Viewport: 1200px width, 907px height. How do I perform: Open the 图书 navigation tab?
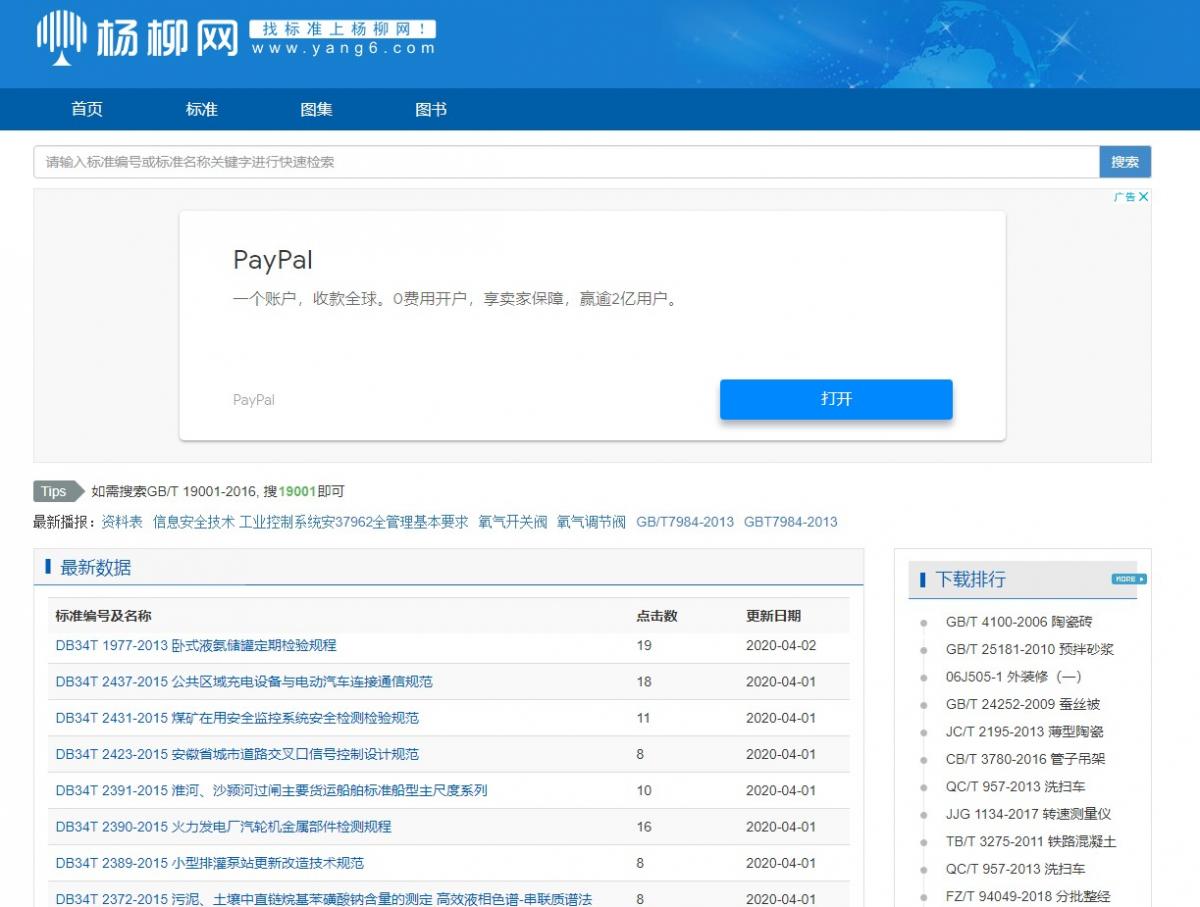pyautogui.click(x=431, y=110)
